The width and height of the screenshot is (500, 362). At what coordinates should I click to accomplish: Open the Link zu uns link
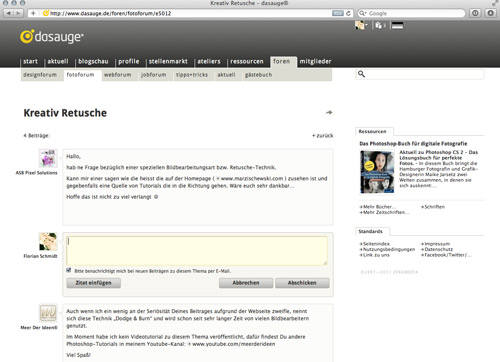click(374, 255)
